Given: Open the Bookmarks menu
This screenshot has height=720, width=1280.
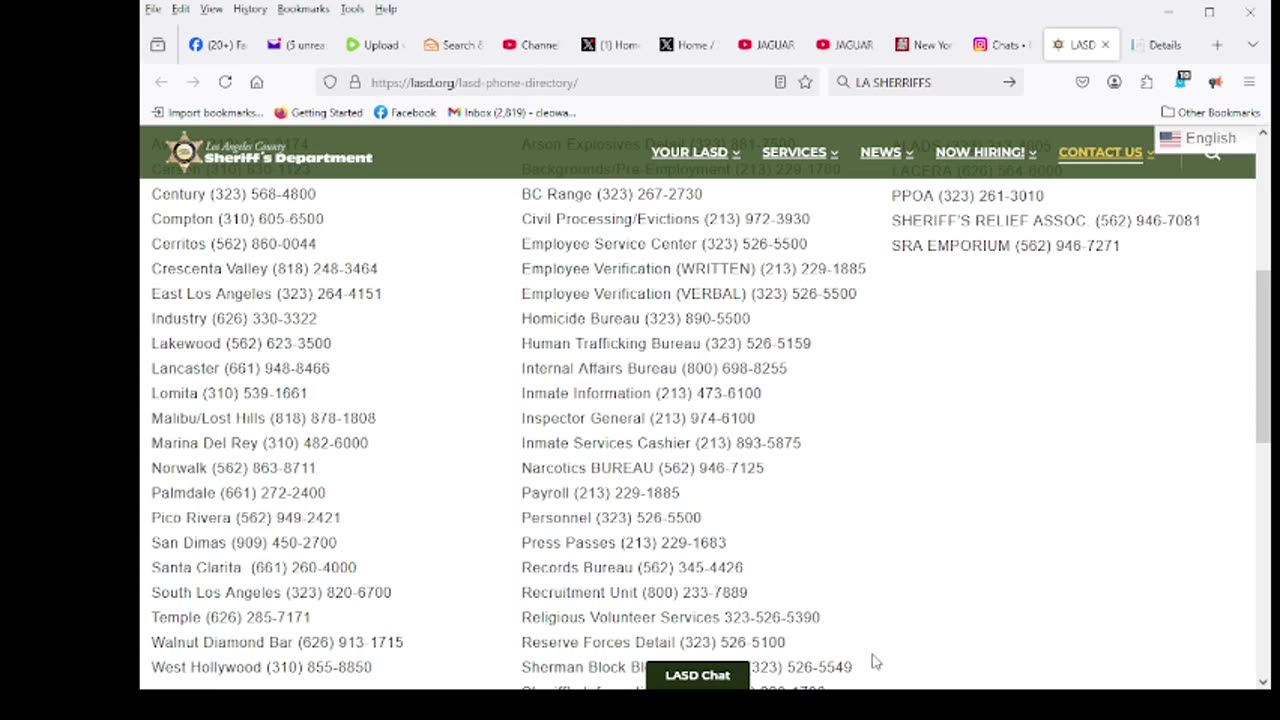Looking at the screenshot, I should tap(303, 9).
